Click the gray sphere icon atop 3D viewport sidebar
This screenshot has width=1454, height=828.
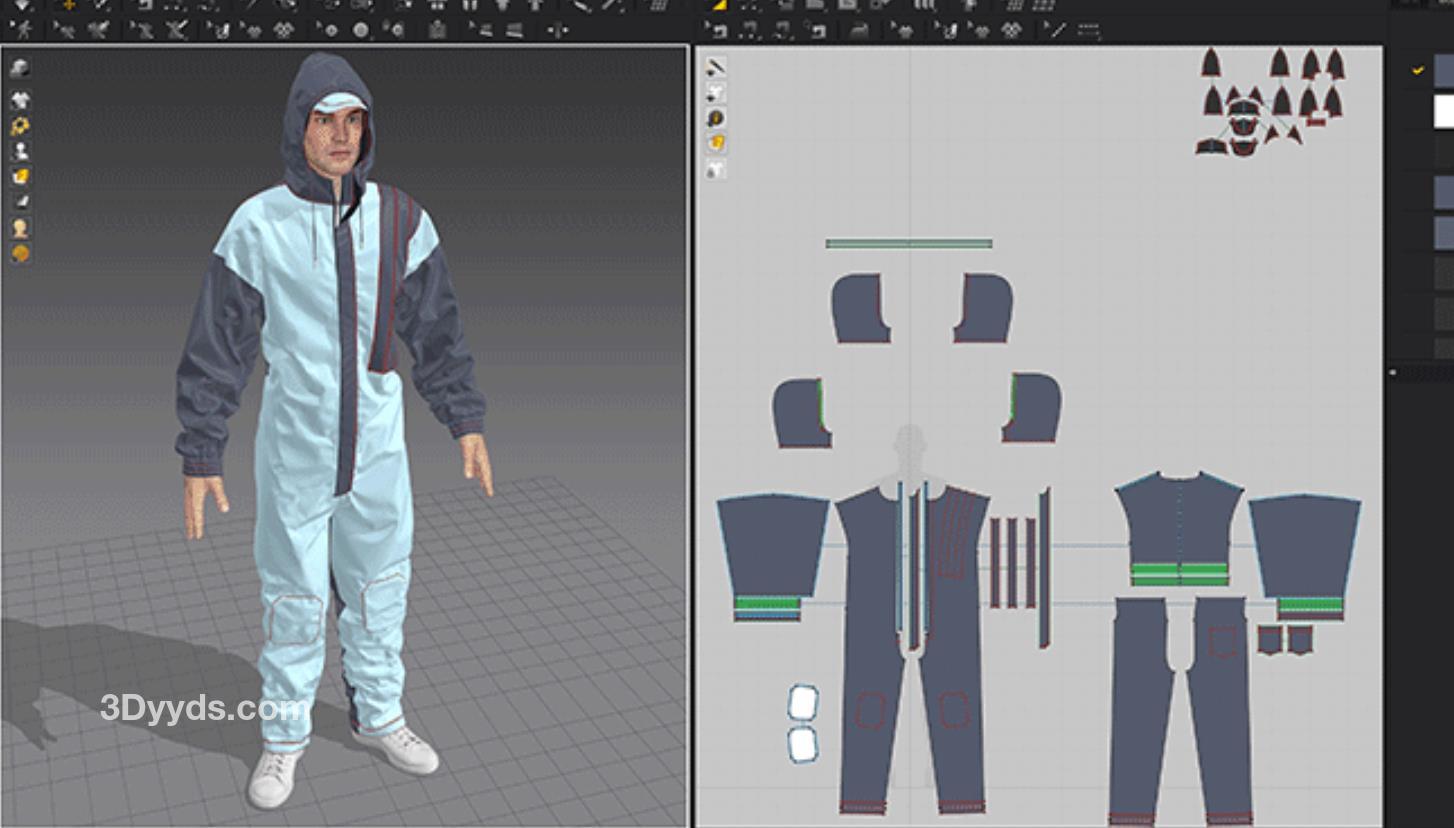(19, 68)
